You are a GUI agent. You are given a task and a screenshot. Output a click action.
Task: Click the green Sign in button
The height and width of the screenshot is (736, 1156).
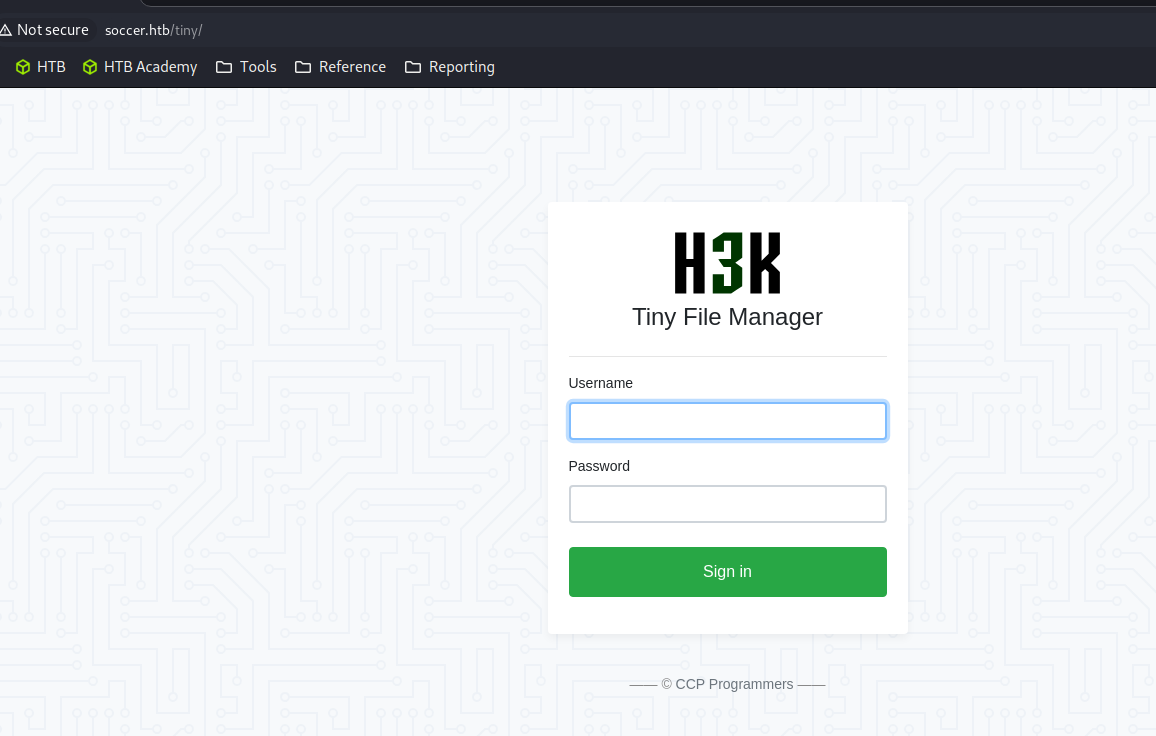[x=728, y=572]
